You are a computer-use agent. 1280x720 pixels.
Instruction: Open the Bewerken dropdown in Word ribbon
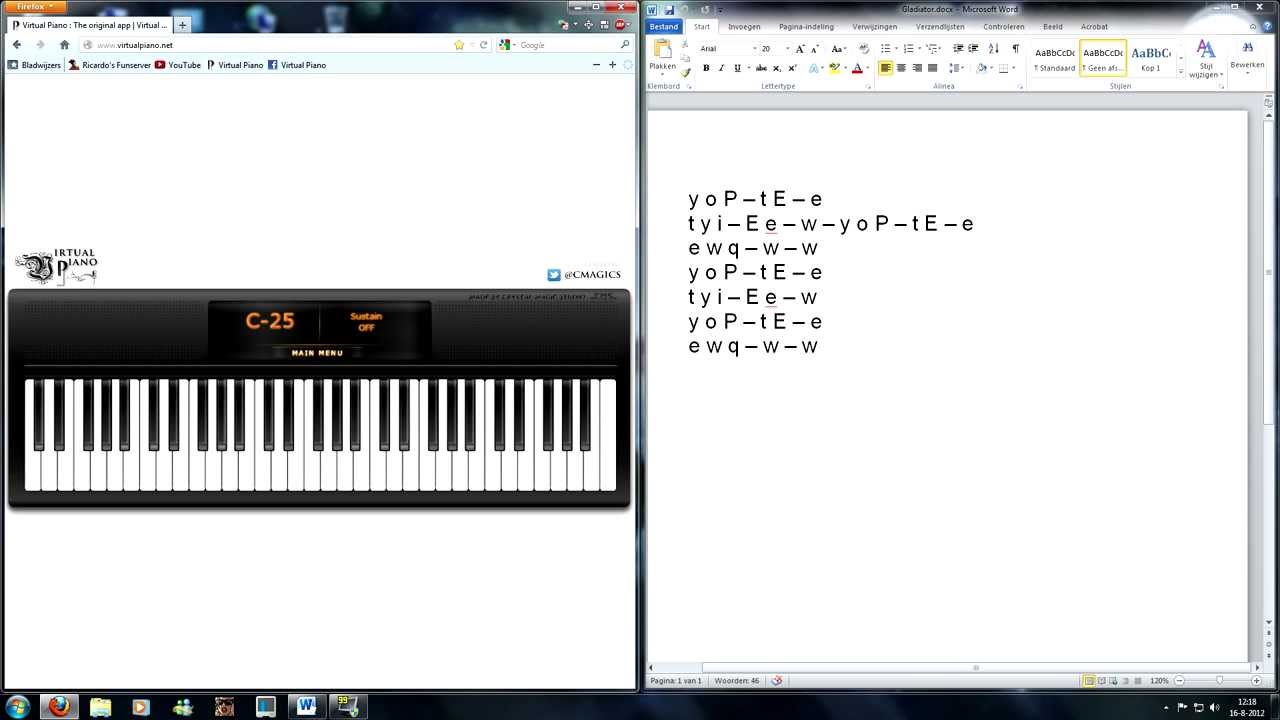pos(1247,56)
